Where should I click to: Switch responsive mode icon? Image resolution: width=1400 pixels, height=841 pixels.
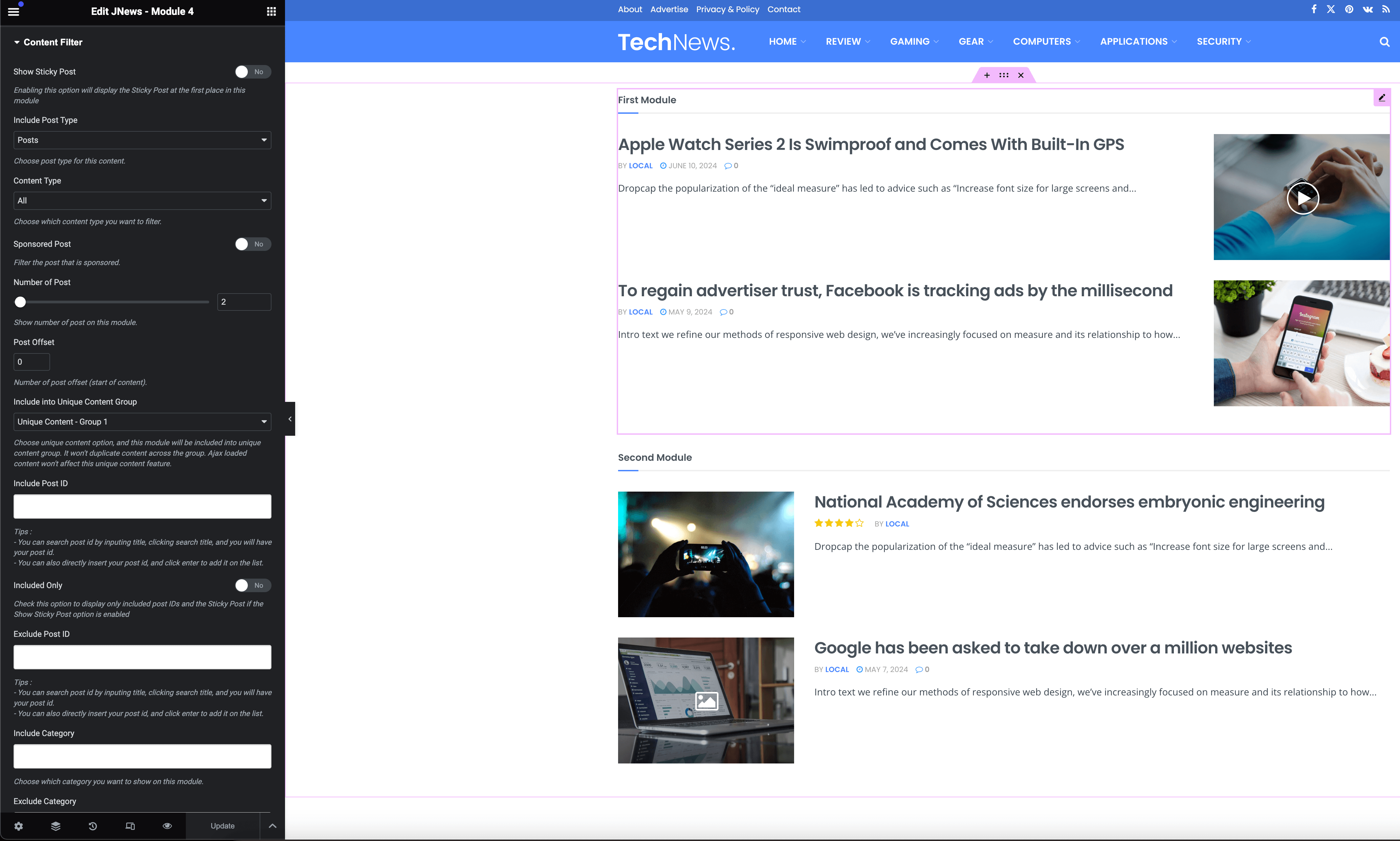[130, 826]
